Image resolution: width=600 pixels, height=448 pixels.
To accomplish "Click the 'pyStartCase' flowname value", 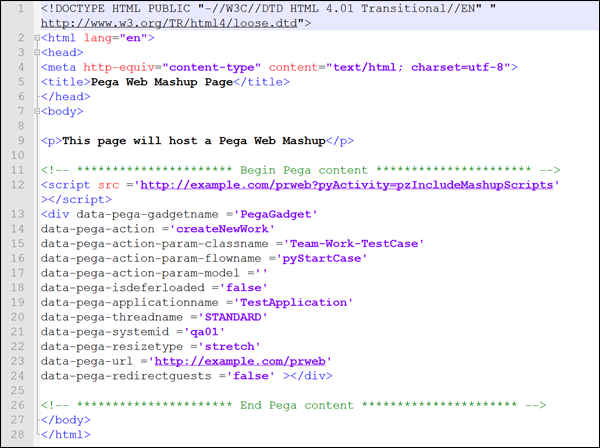I will tap(321, 258).
